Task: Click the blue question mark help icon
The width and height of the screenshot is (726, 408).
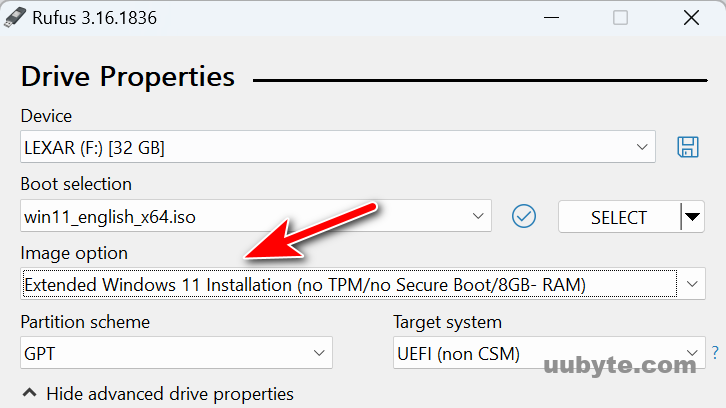Action: (715, 353)
